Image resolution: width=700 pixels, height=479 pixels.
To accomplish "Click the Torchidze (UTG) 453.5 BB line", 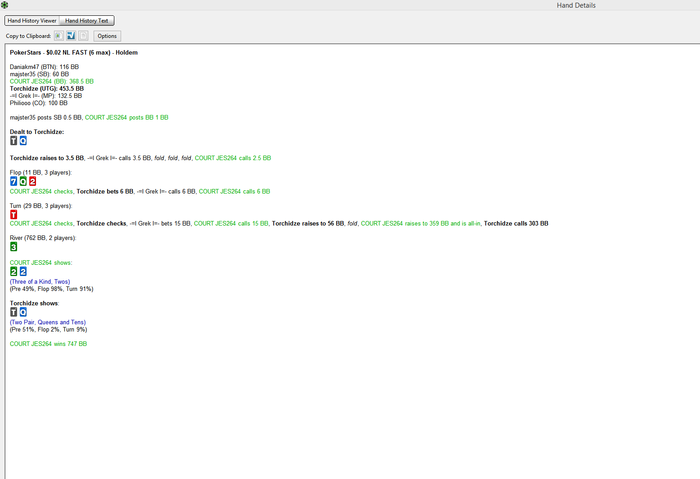I will 47,88.
